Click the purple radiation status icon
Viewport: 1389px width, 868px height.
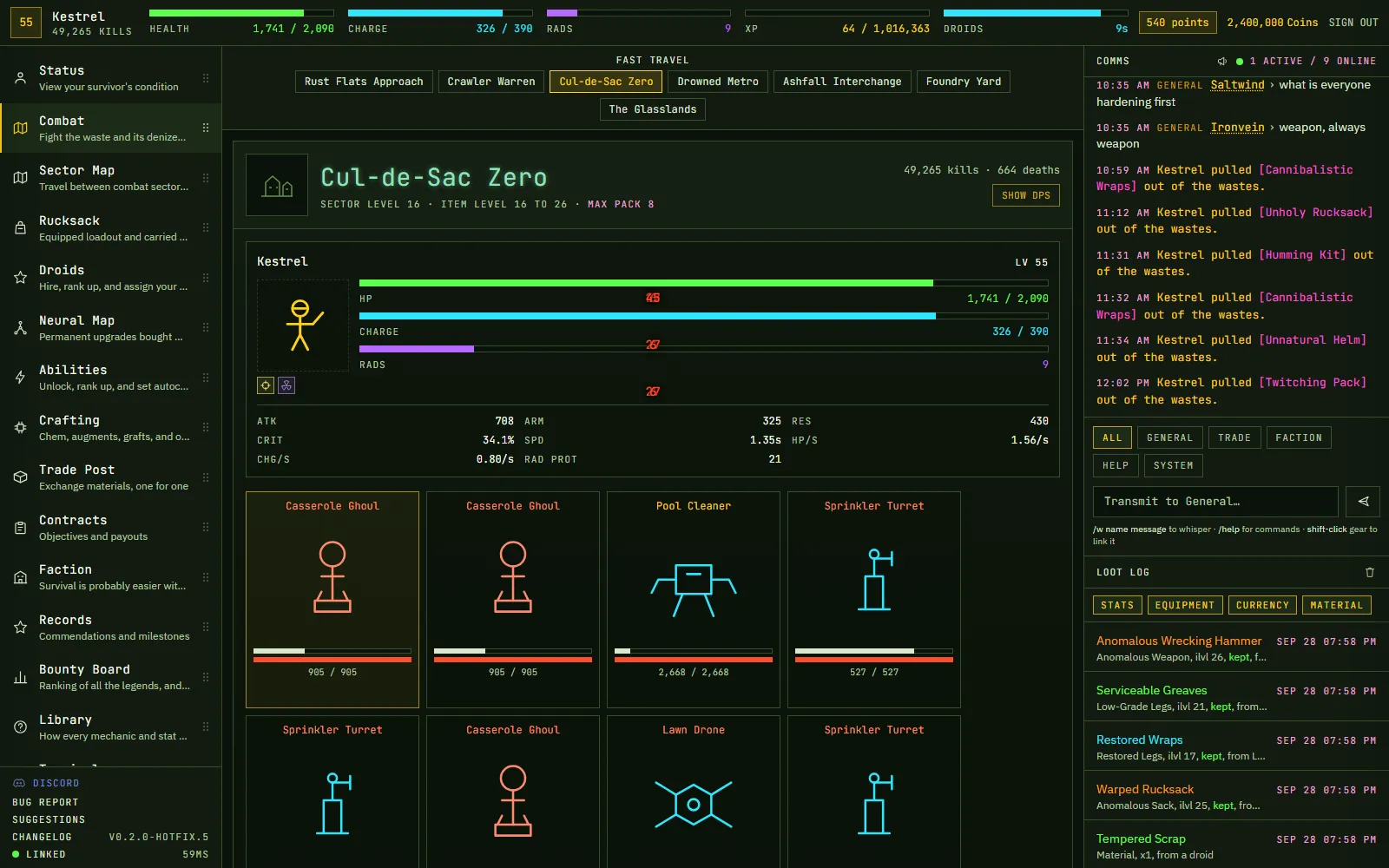286,385
